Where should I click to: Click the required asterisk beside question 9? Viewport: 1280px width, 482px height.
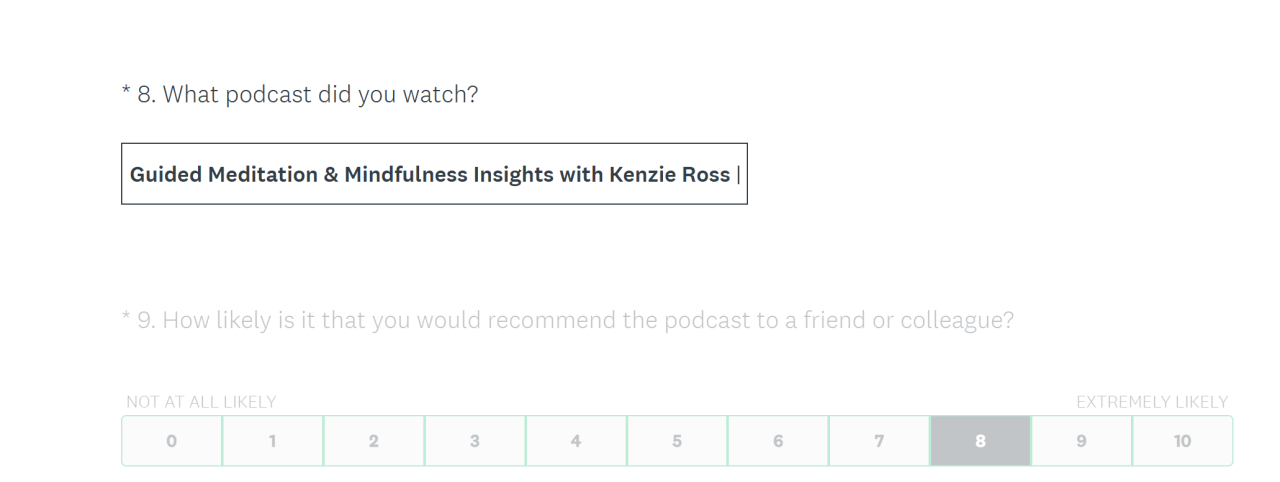[x=126, y=319]
